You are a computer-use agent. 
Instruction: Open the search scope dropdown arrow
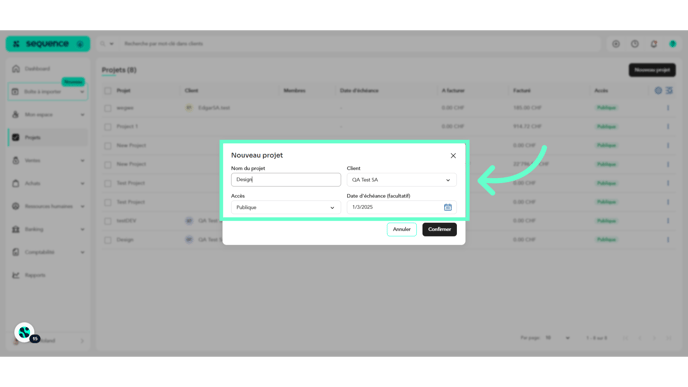tap(111, 44)
